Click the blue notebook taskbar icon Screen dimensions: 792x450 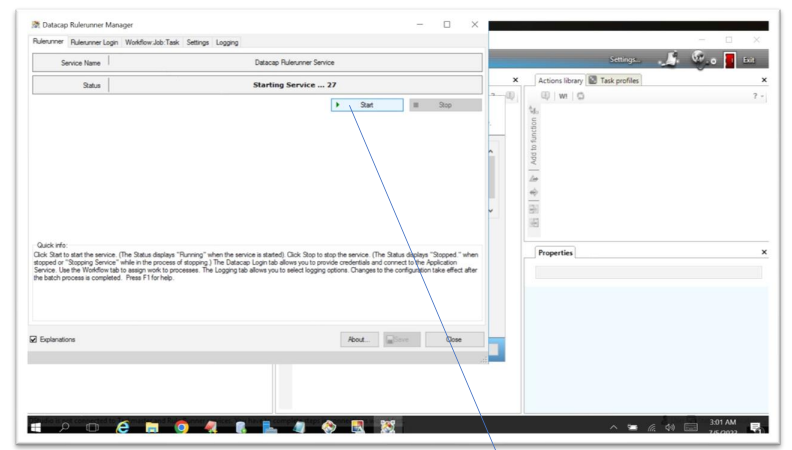pos(299,427)
